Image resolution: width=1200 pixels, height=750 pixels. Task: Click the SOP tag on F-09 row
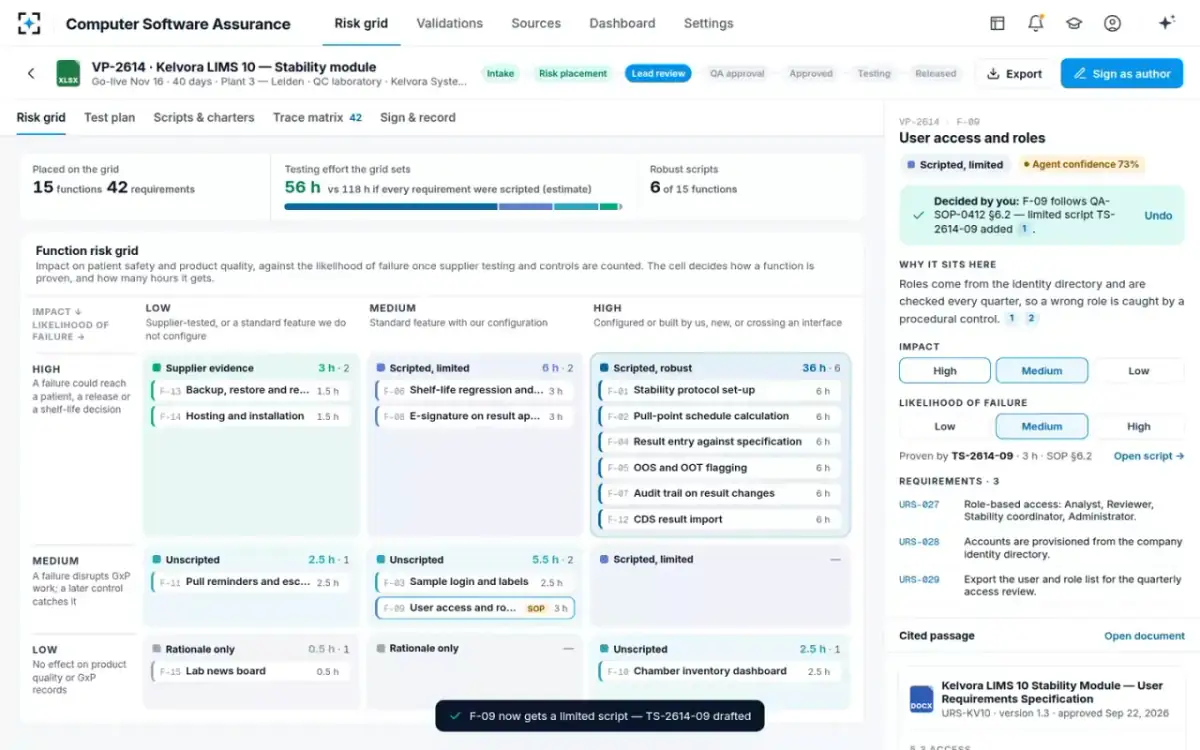click(536, 608)
